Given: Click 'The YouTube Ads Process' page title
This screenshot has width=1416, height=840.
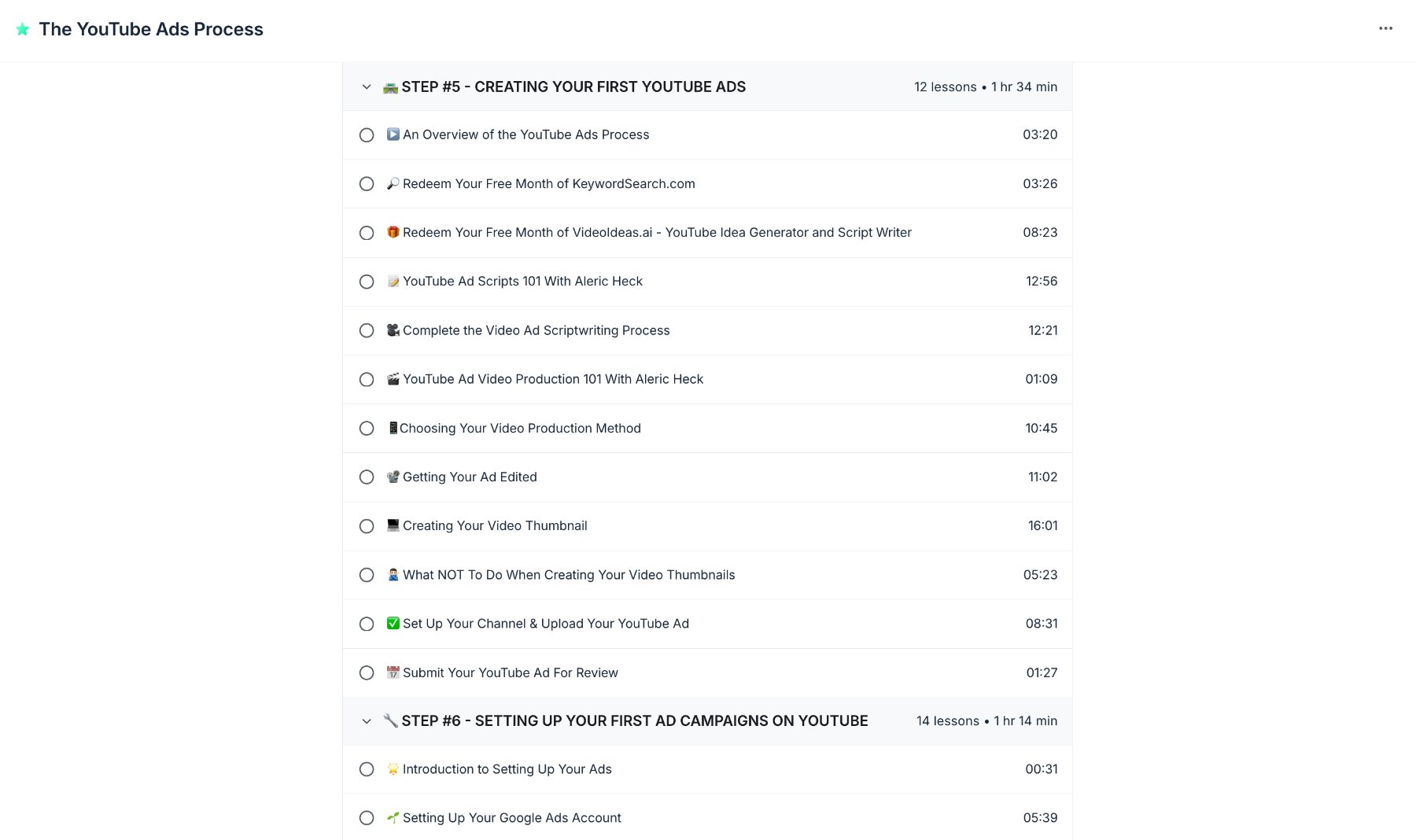Looking at the screenshot, I should pyautogui.click(x=151, y=29).
